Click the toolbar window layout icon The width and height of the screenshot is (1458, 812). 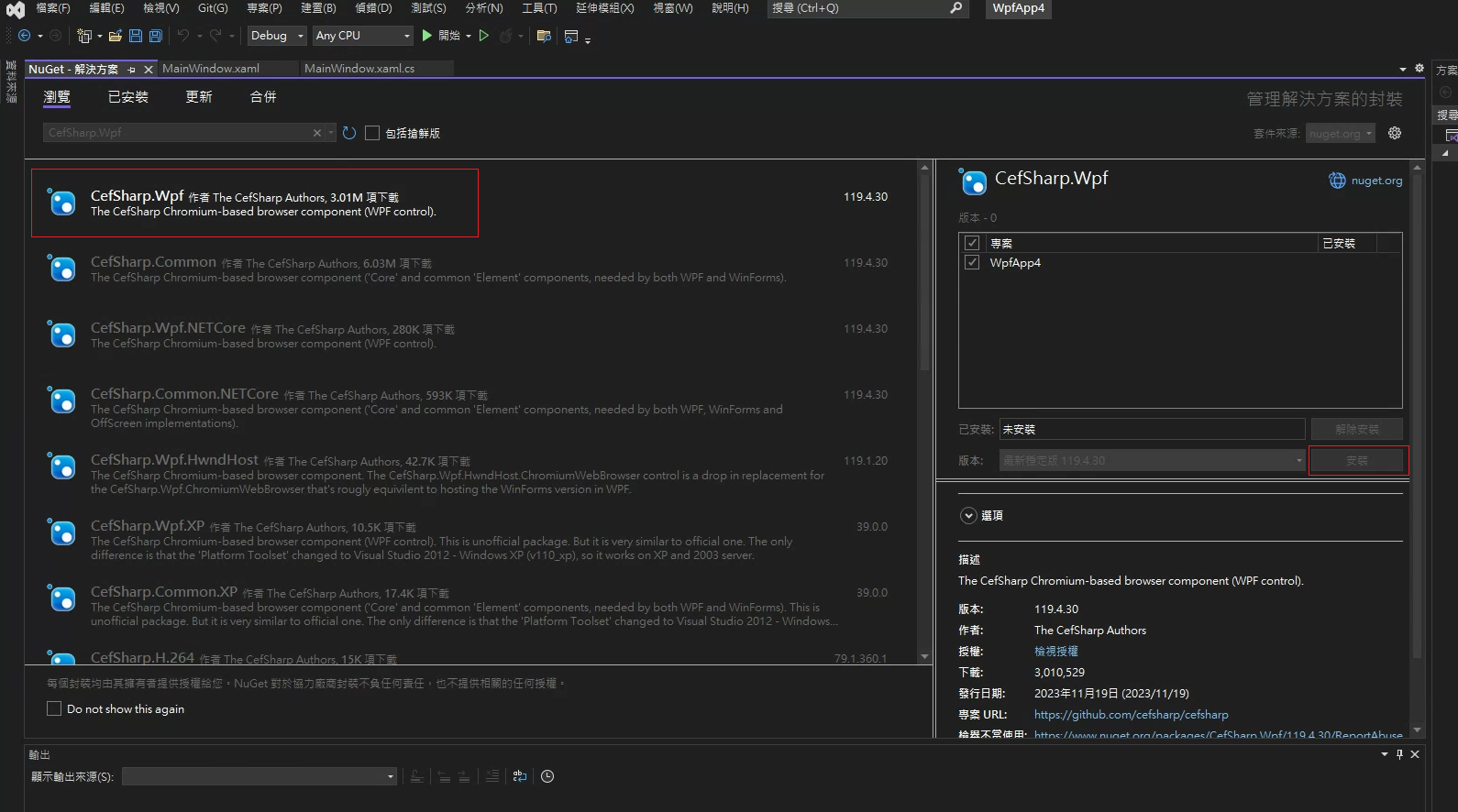pos(571,36)
